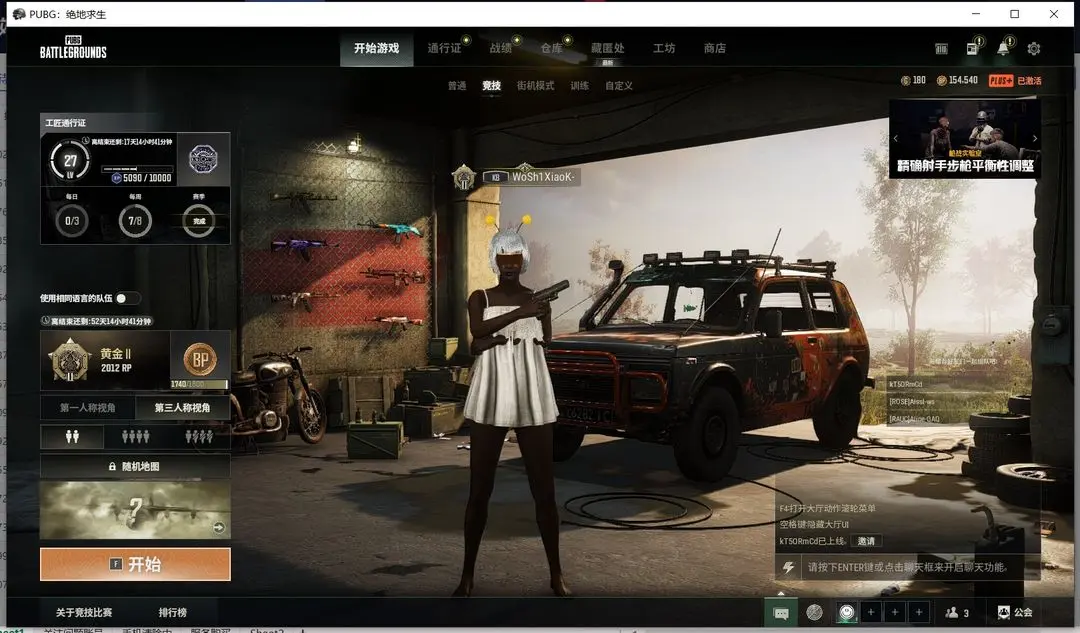Open the game settings gear
This screenshot has height=633, width=1080.
(1033, 49)
